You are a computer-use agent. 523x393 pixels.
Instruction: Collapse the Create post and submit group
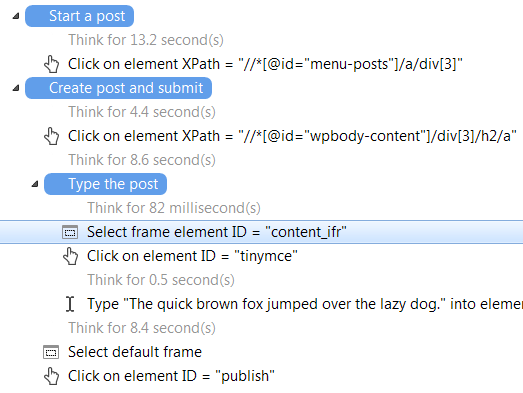click(x=16, y=88)
